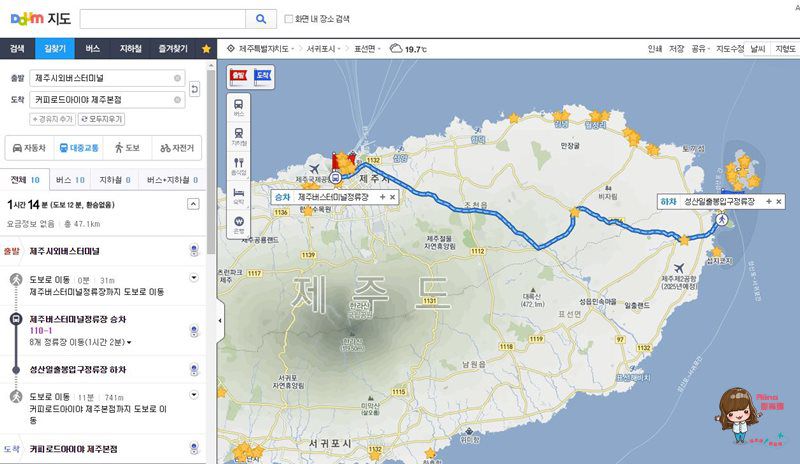Select 자동차 car mode
The width and height of the screenshot is (800, 464).
tap(29, 148)
